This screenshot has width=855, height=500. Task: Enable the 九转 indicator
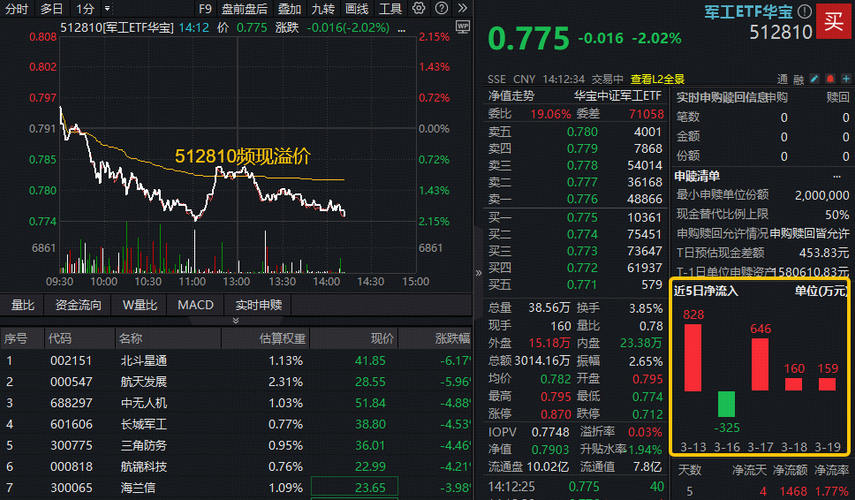[323, 9]
